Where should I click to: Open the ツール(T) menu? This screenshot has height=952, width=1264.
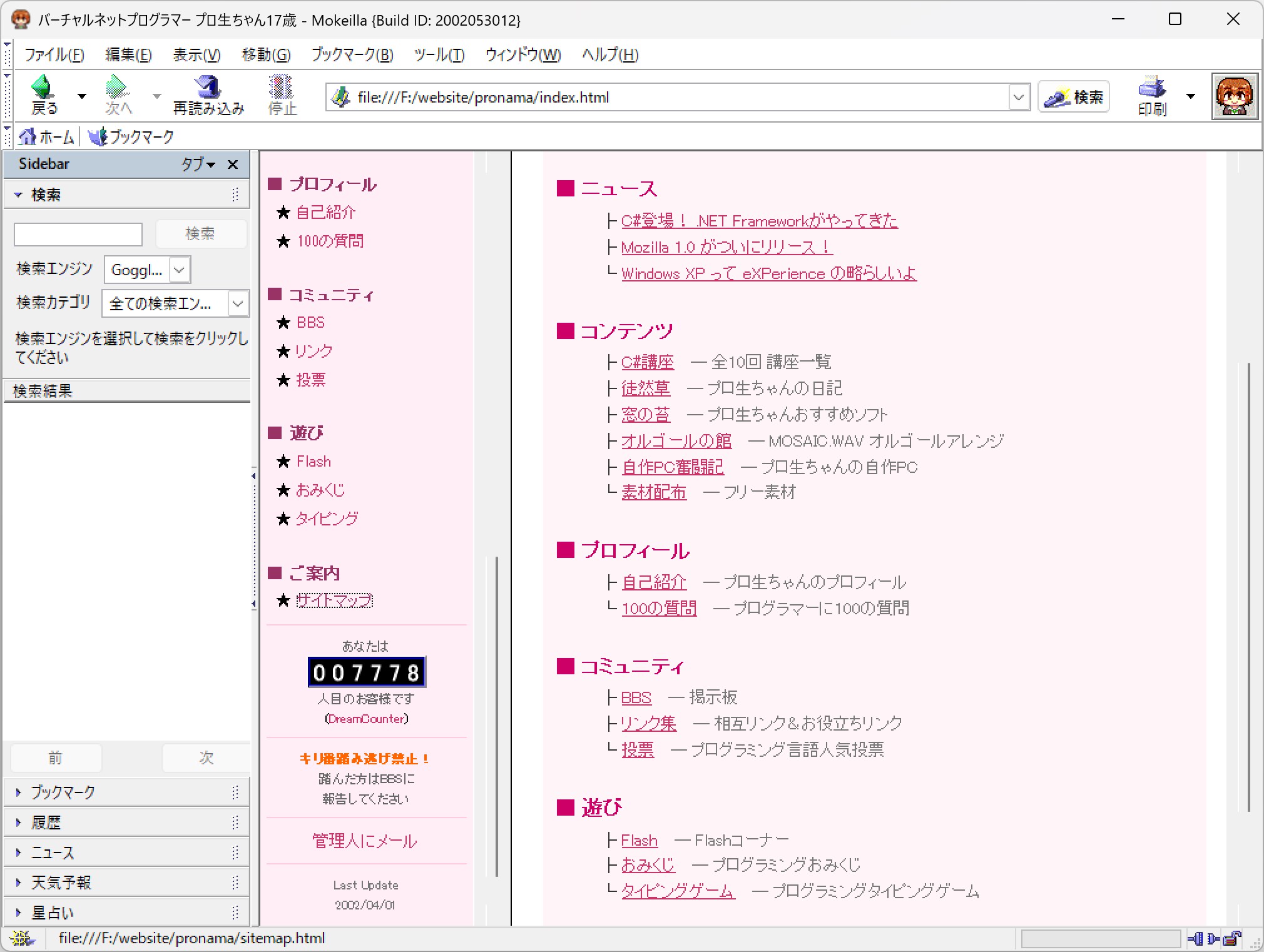pyautogui.click(x=439, y=55)
